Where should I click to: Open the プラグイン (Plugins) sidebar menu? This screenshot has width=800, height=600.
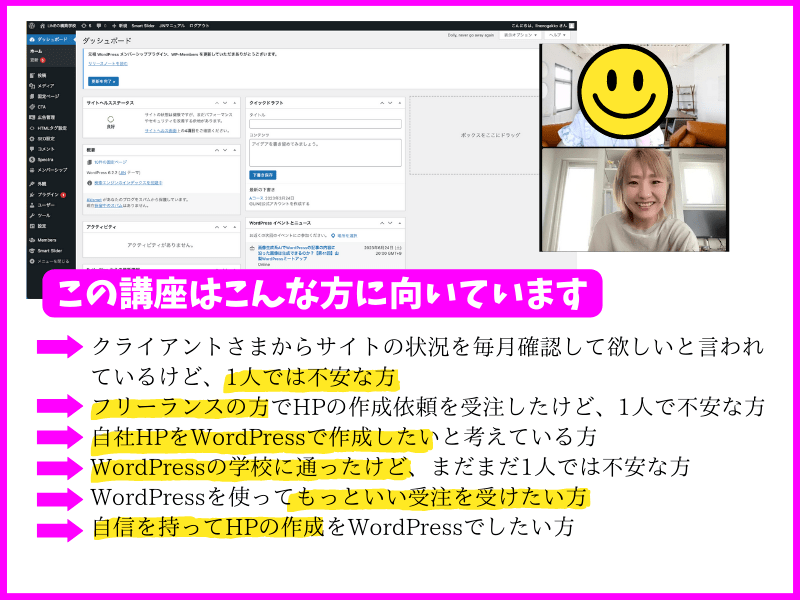pos(48,194)
